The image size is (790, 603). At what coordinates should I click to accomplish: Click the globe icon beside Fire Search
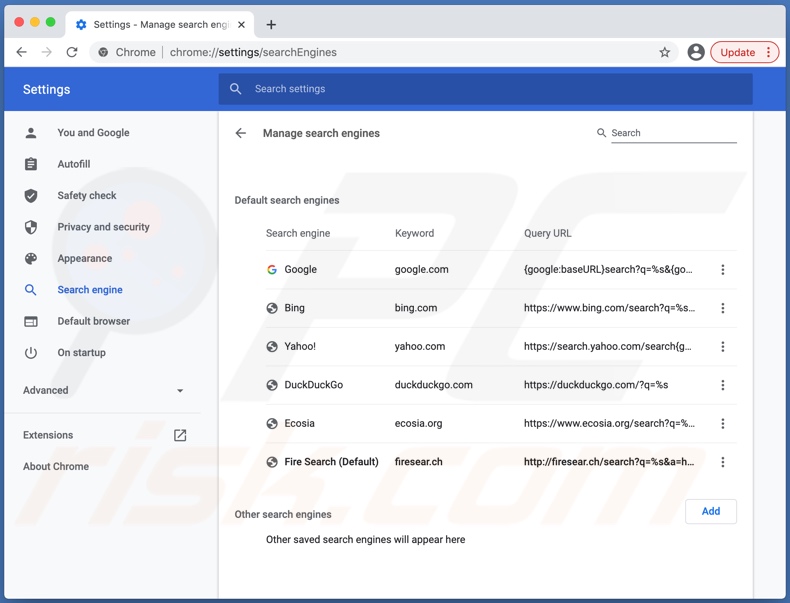[272, 462]
